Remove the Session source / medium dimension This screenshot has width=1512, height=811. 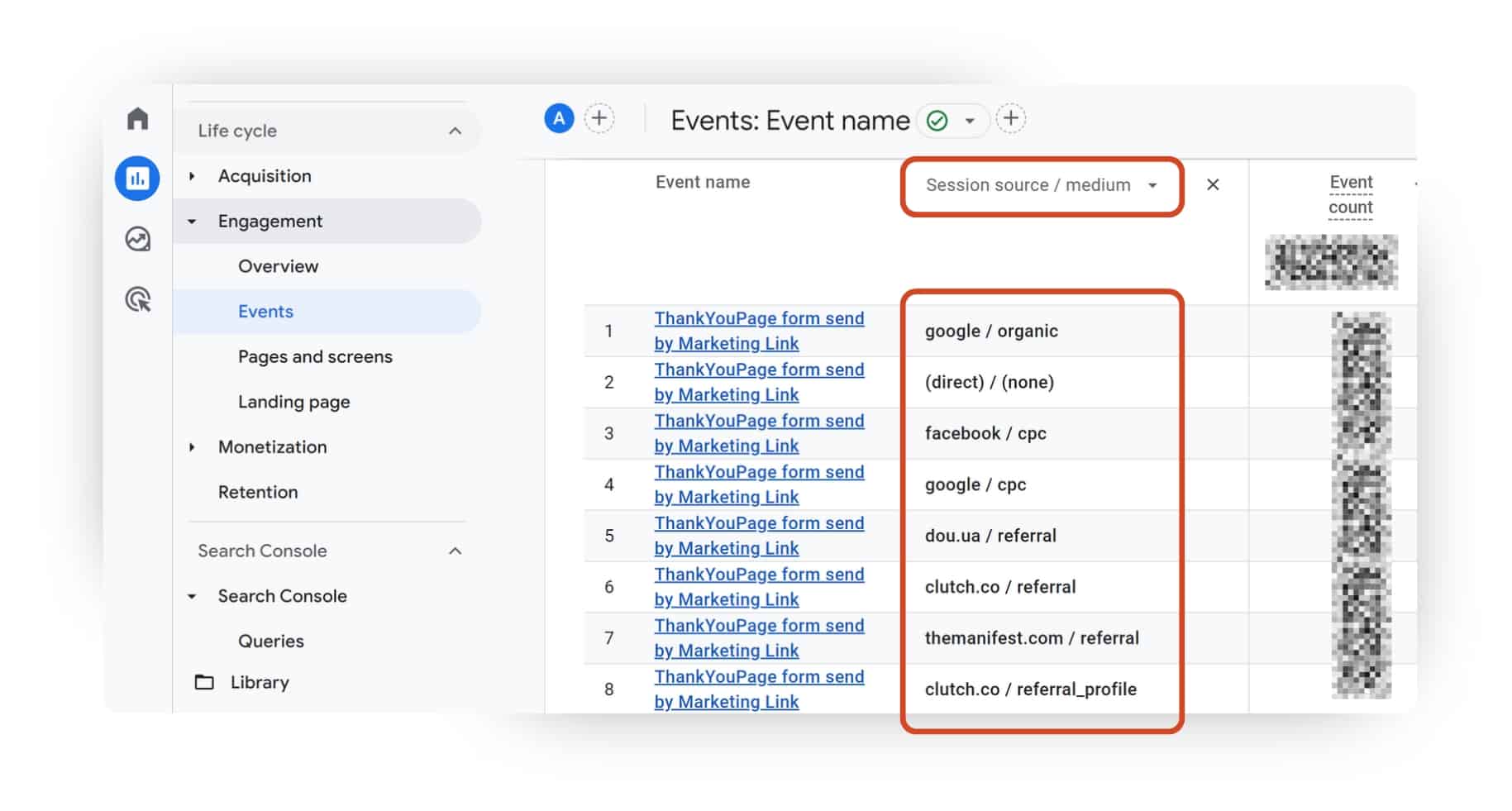coord(1213,185)
